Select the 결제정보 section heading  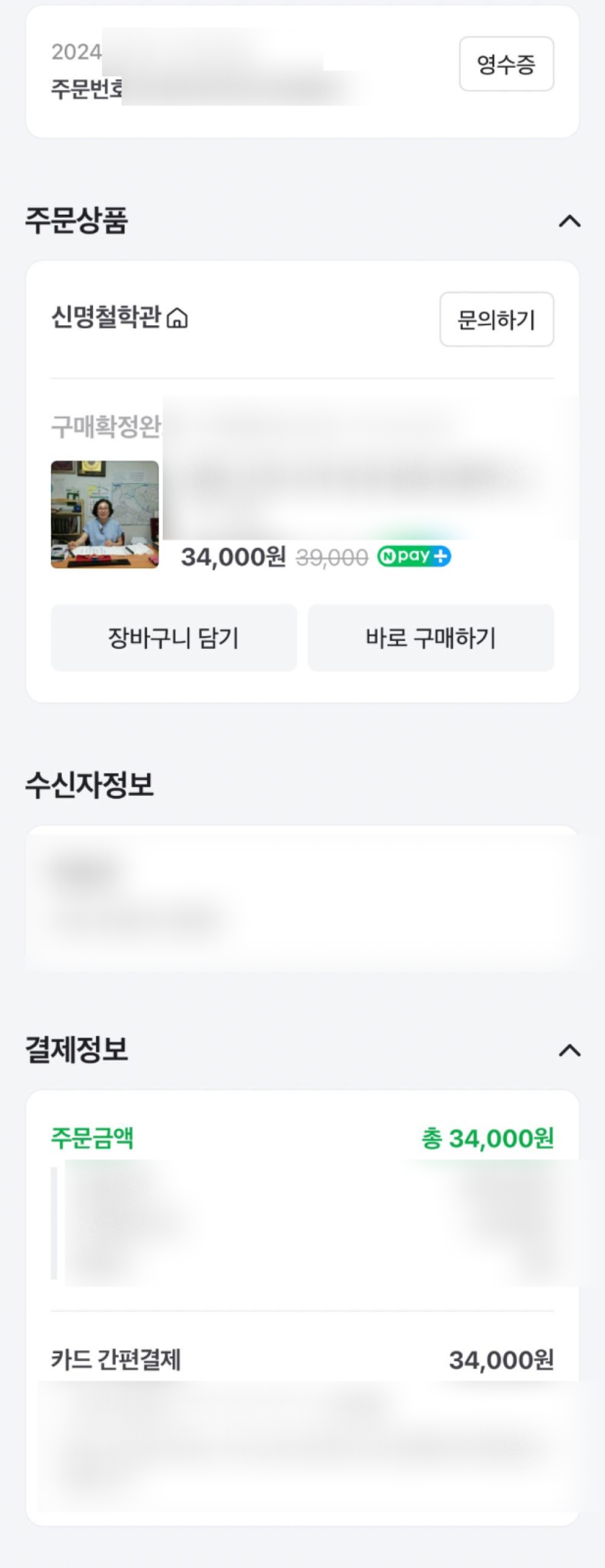click(x=77, y=1049)
